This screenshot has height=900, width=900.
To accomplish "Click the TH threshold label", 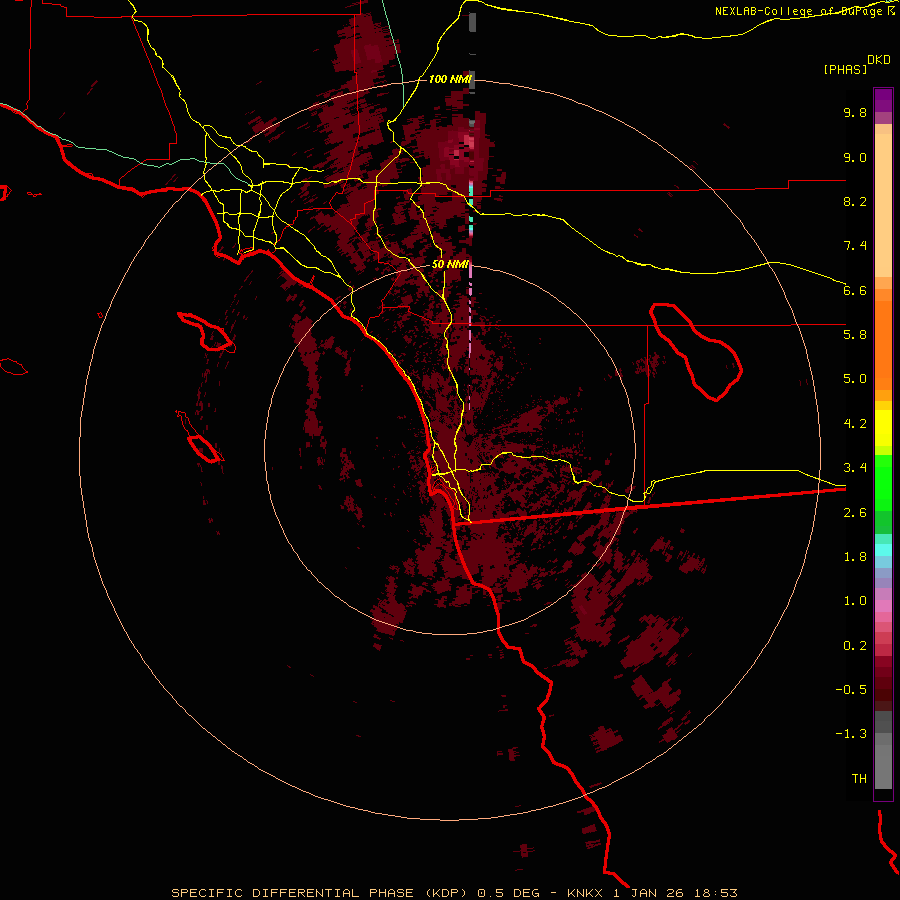I will tap(859, 779).
